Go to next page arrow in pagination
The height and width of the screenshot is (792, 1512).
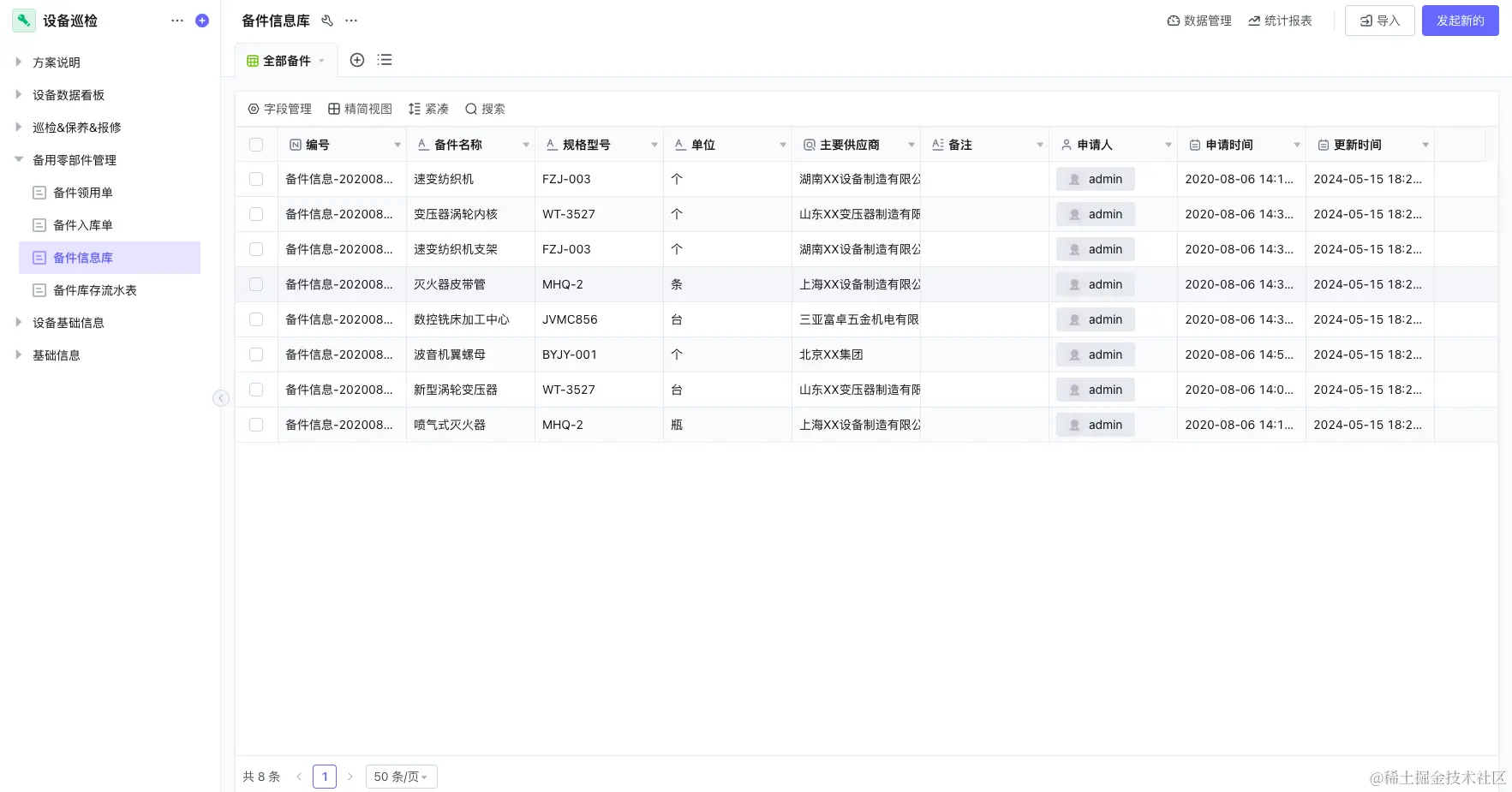(350, 777)
